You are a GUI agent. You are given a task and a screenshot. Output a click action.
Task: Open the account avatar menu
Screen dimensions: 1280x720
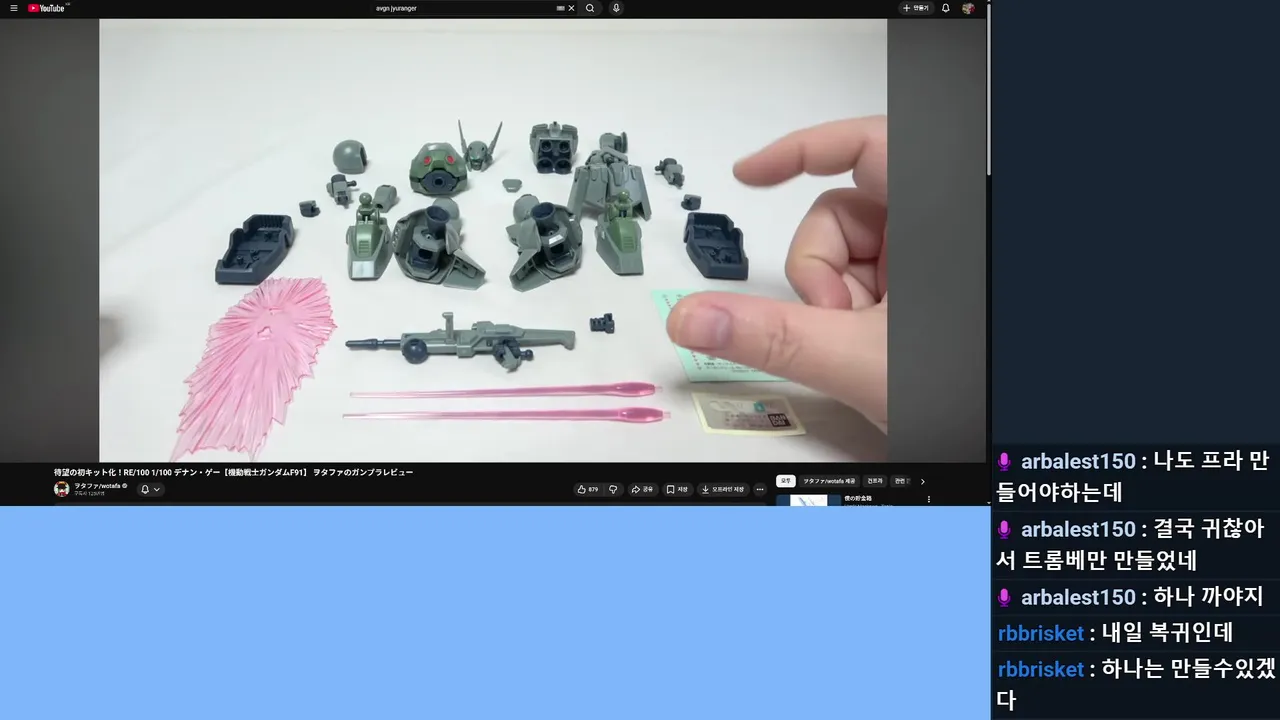pyautogui.click(x=968, y=8)
